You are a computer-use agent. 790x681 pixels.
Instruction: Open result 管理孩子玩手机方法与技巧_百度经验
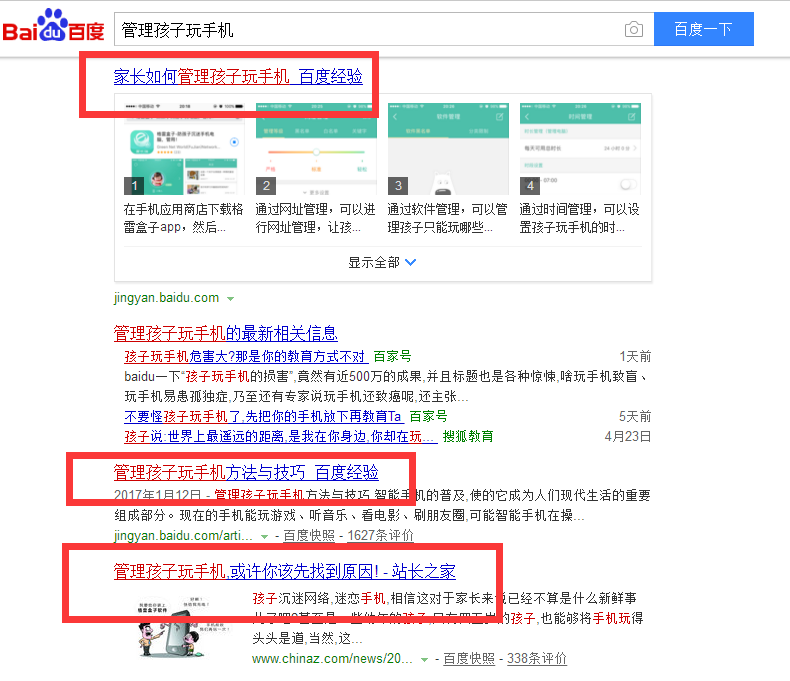click(x=246, y=472)
